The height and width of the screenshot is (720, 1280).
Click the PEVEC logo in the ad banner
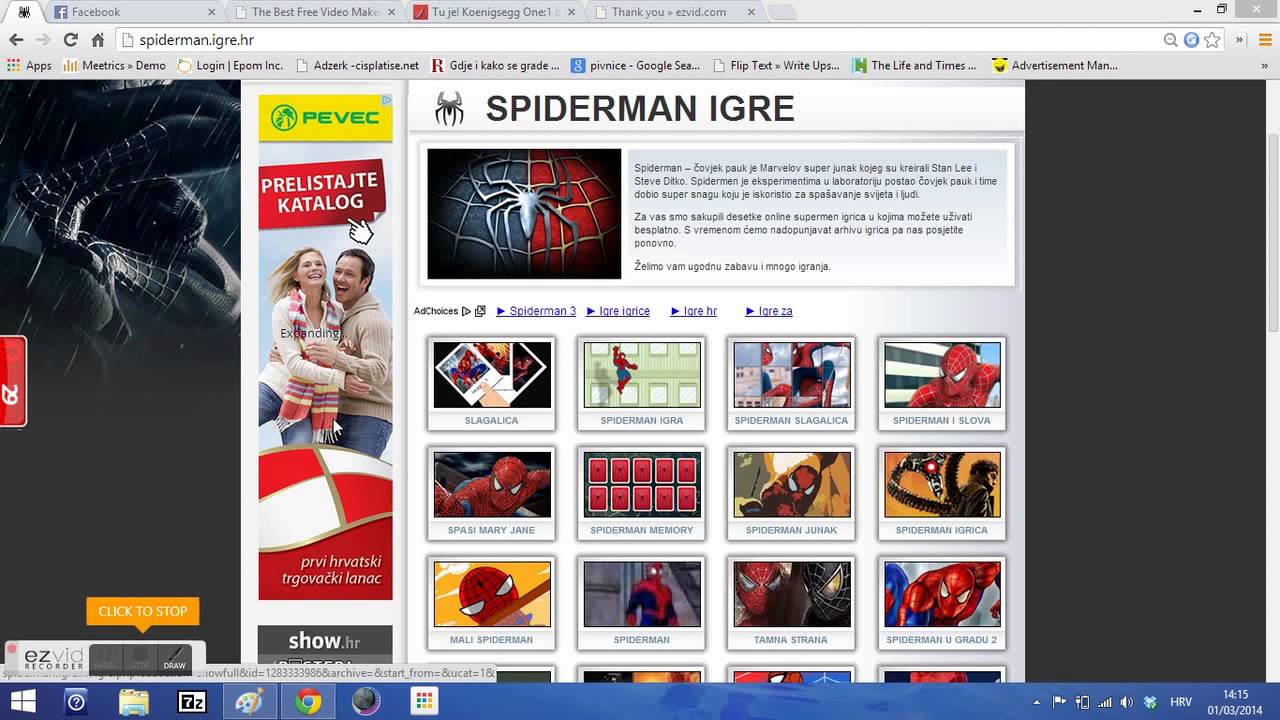point(325,119)
